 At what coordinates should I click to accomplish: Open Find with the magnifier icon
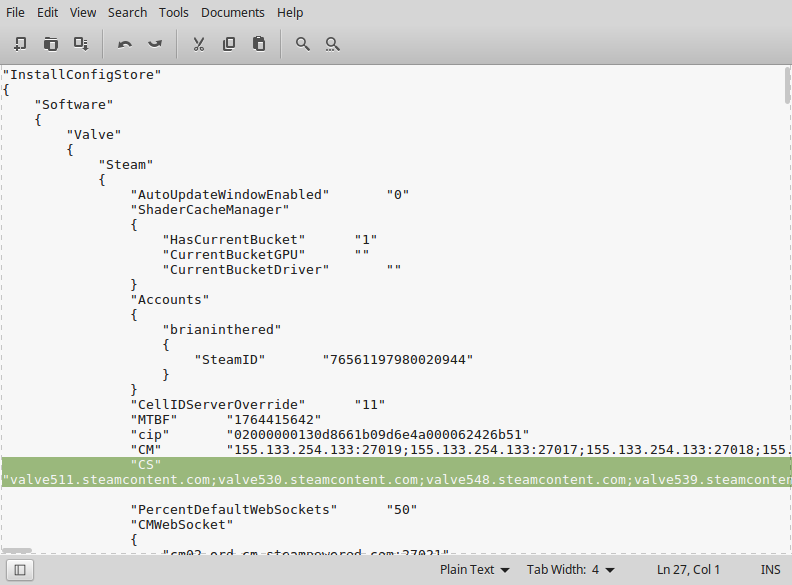click(303, 44)
